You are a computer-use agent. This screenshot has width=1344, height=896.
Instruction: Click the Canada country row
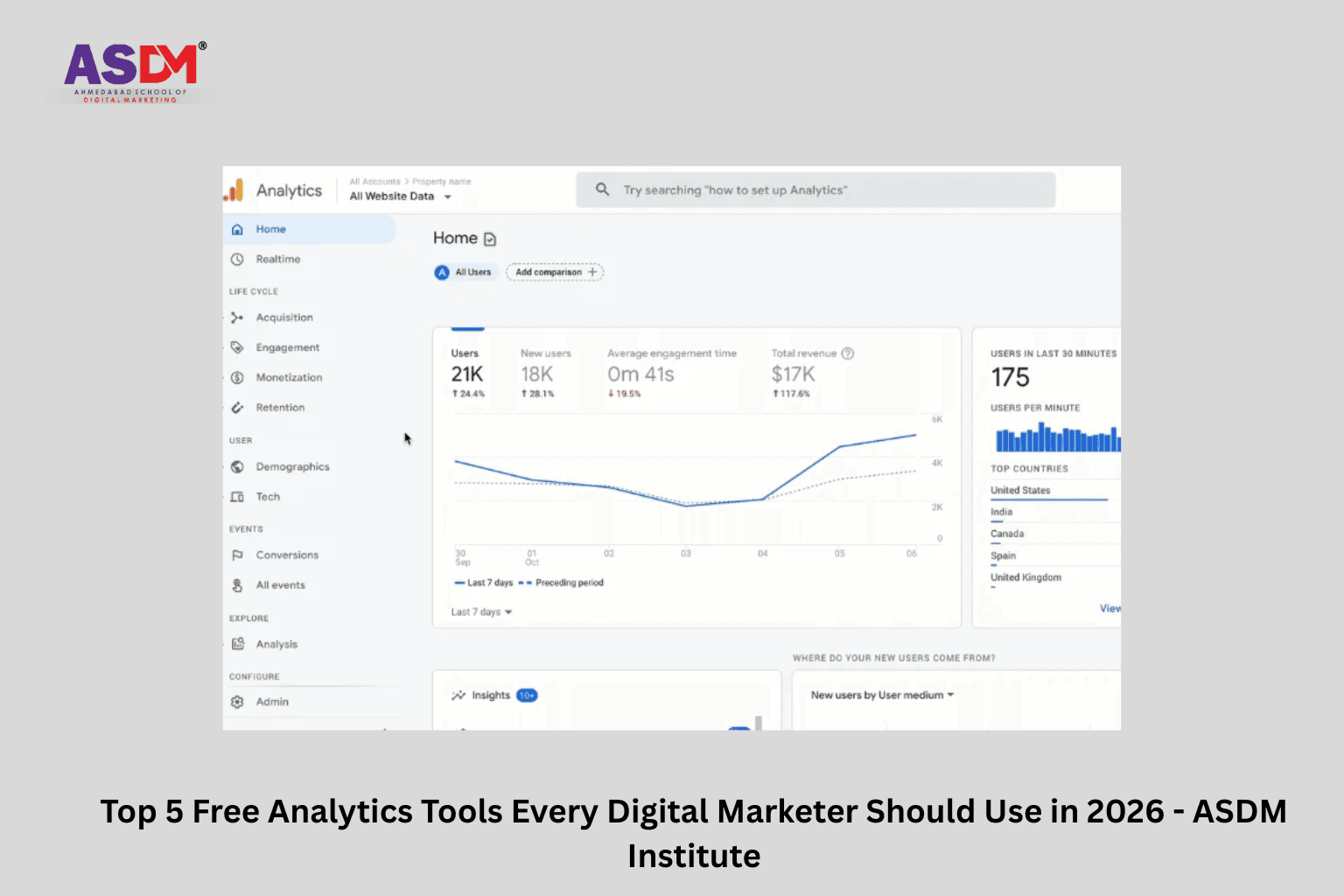(x=1055, y=535)
